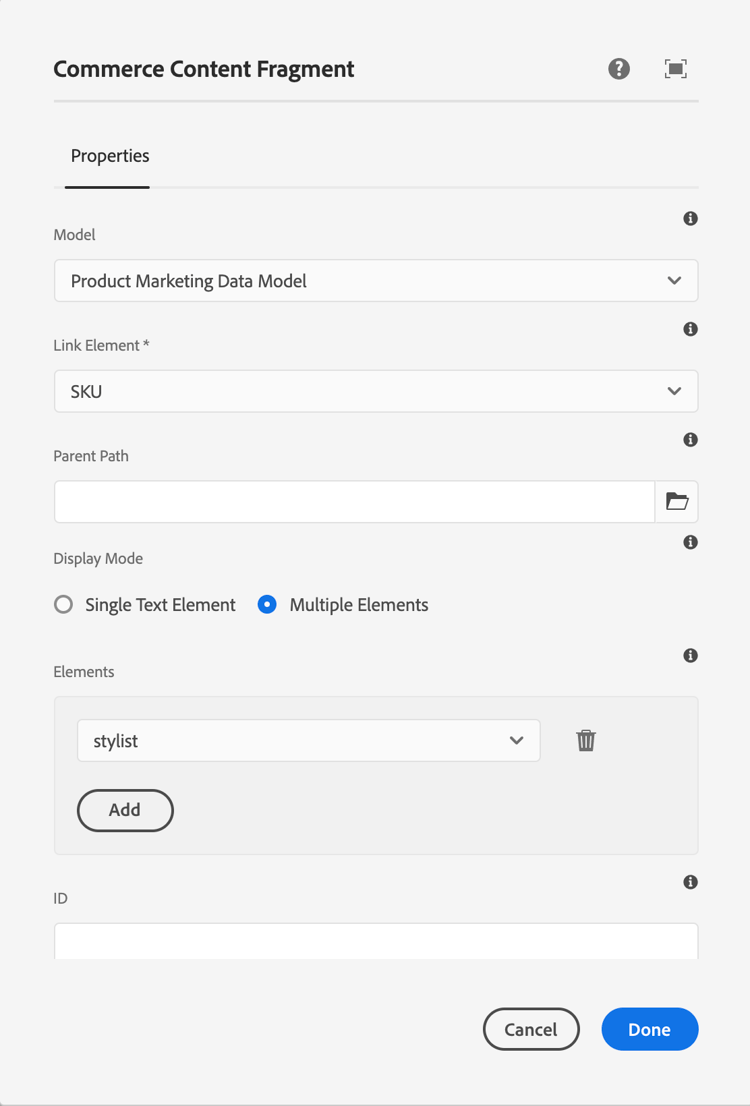
Task: Select the Multiple Elements option
Action: pos(267,604)
